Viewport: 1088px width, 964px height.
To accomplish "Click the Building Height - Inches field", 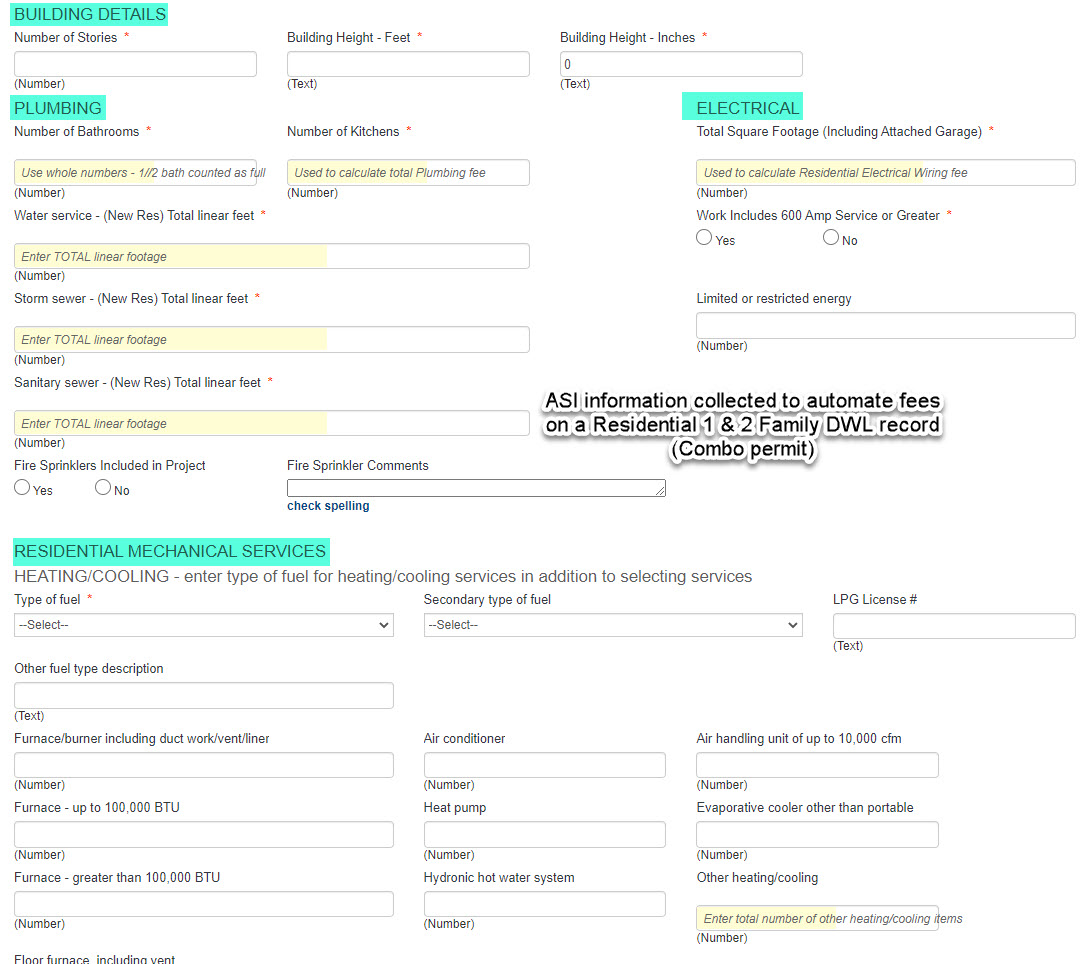I will (681, 64).
